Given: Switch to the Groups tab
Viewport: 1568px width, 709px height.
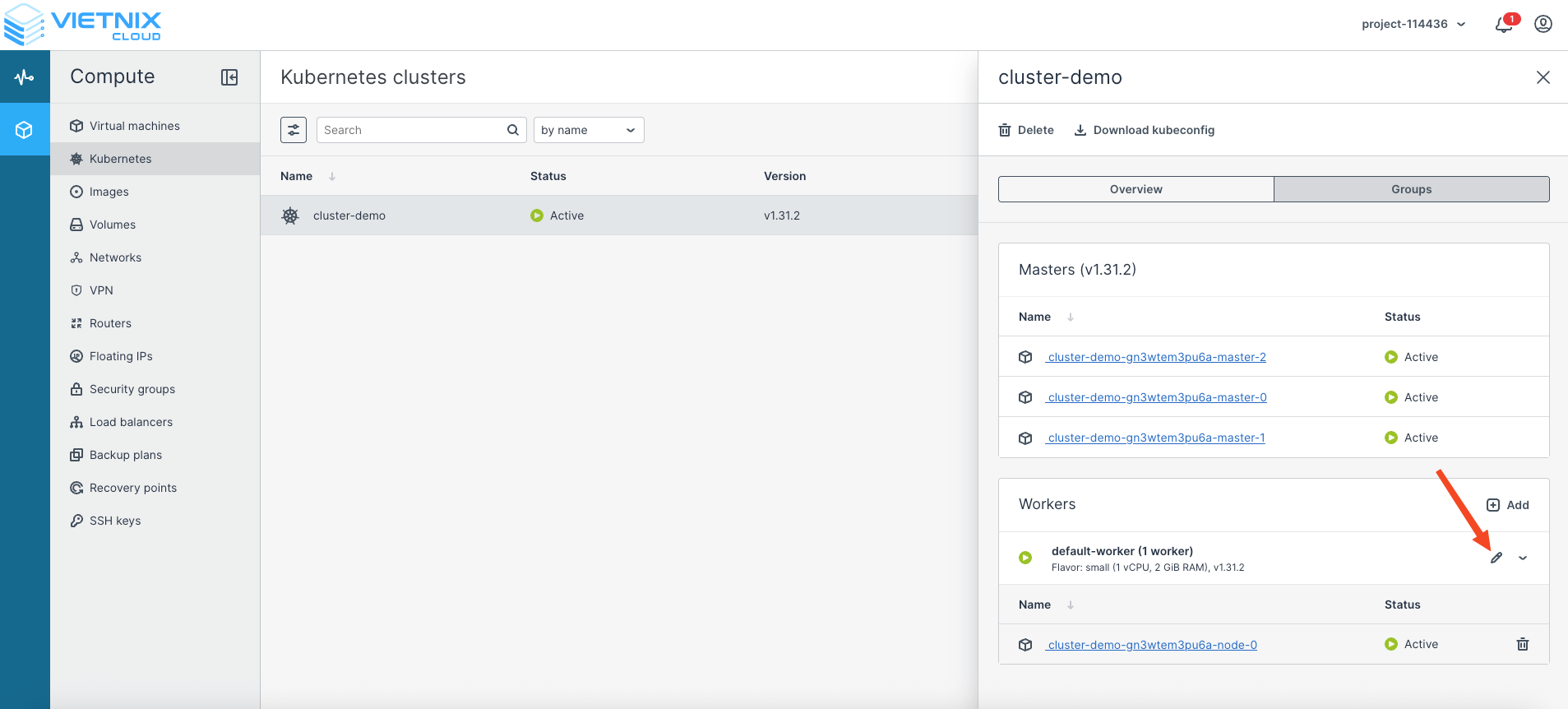Looking at the screenshot, I should (x=1411, y=189).
